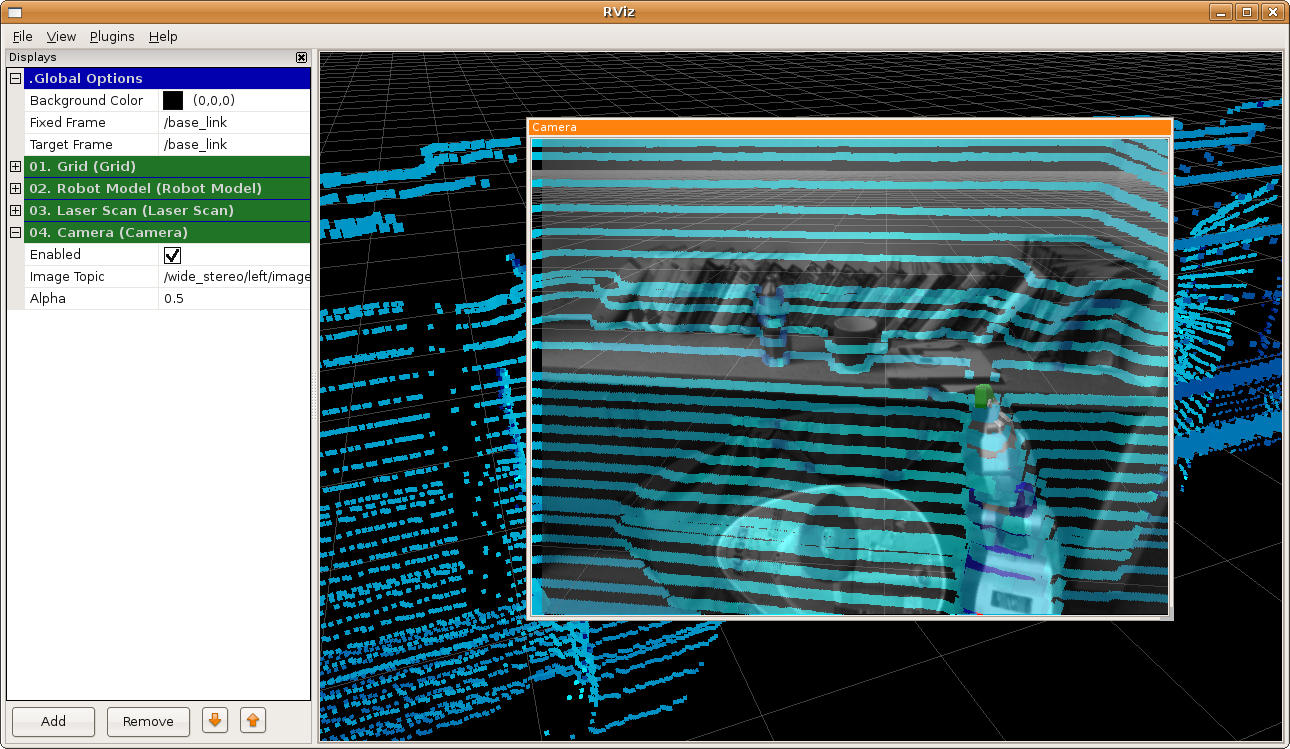The height and width of the screenshot is (749, 1290).
Task: Collapse the 04. Camera display
Action: click(x=15, y=233)
